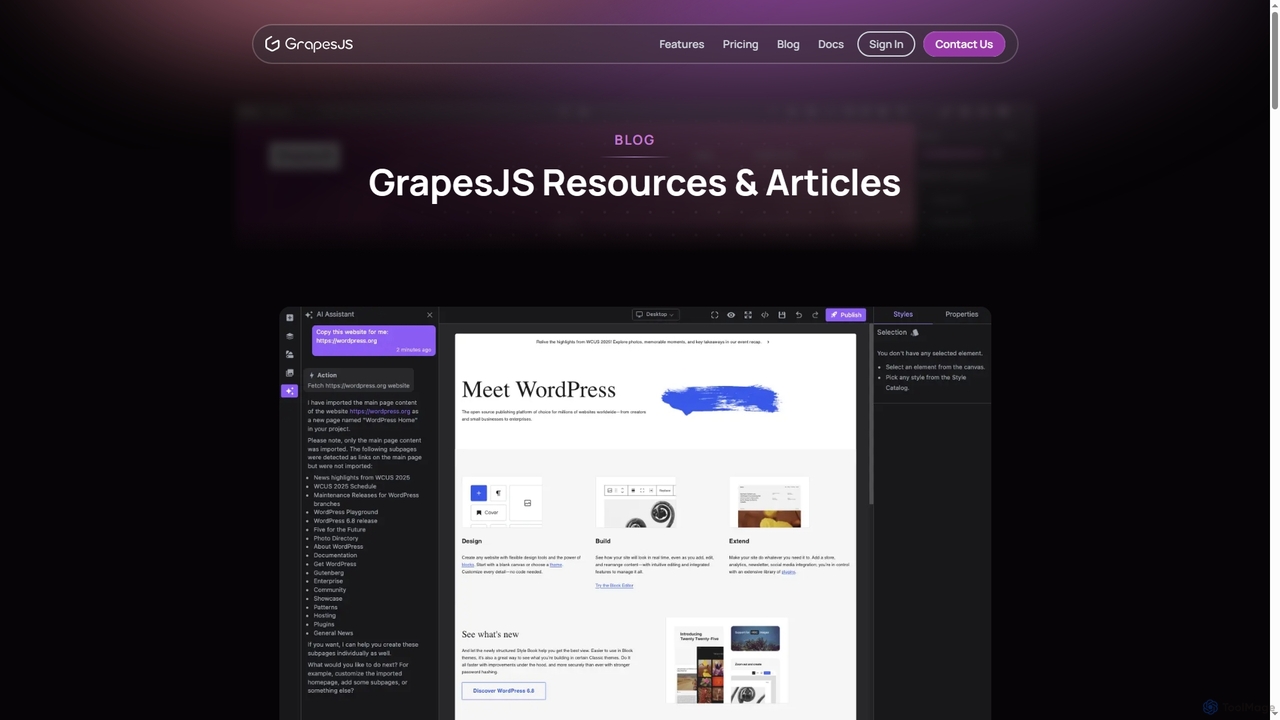1280x720 pixels.
Task: Open the code view icon
Action: pyautogui.click(x=765, y=315)
